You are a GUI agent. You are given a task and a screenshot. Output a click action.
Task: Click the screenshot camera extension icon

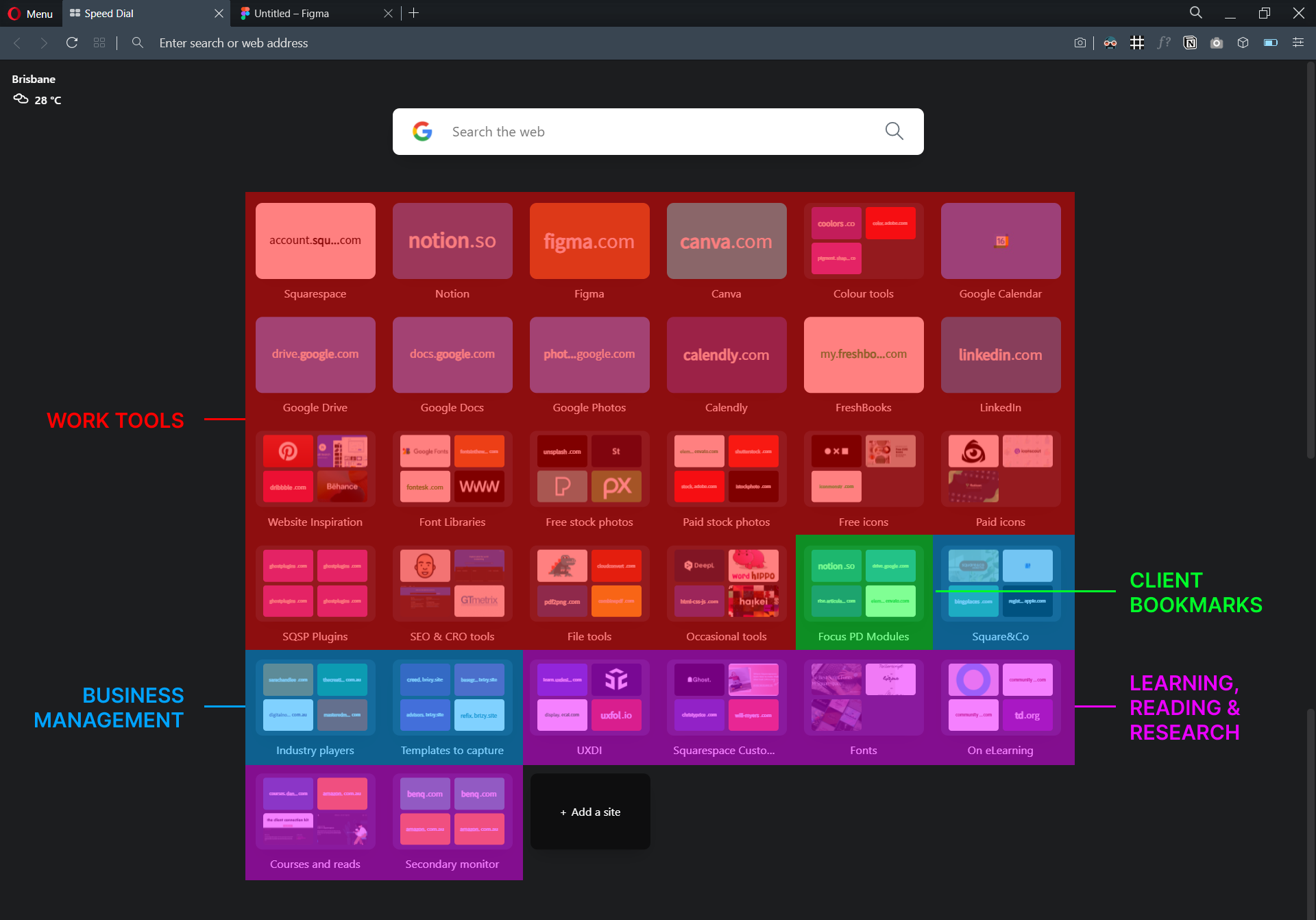pyautogui.click(x=1217, y=43)
